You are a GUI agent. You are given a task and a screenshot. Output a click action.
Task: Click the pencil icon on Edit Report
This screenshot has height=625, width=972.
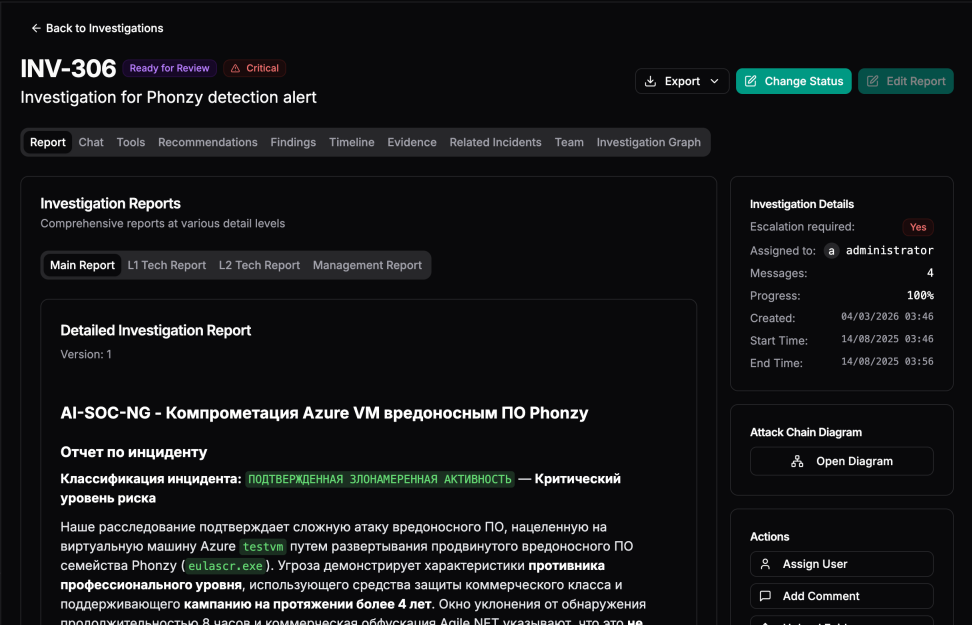pos(872,81)
